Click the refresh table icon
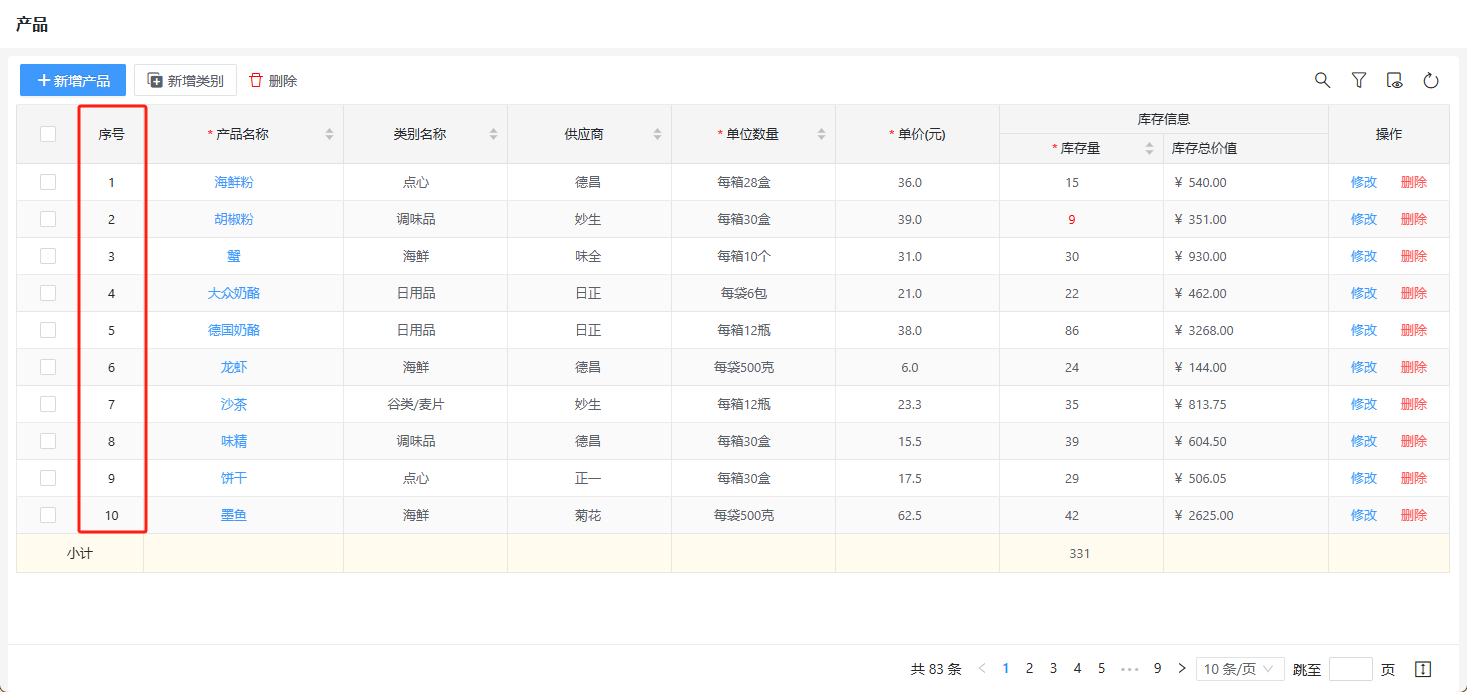 1430,80
